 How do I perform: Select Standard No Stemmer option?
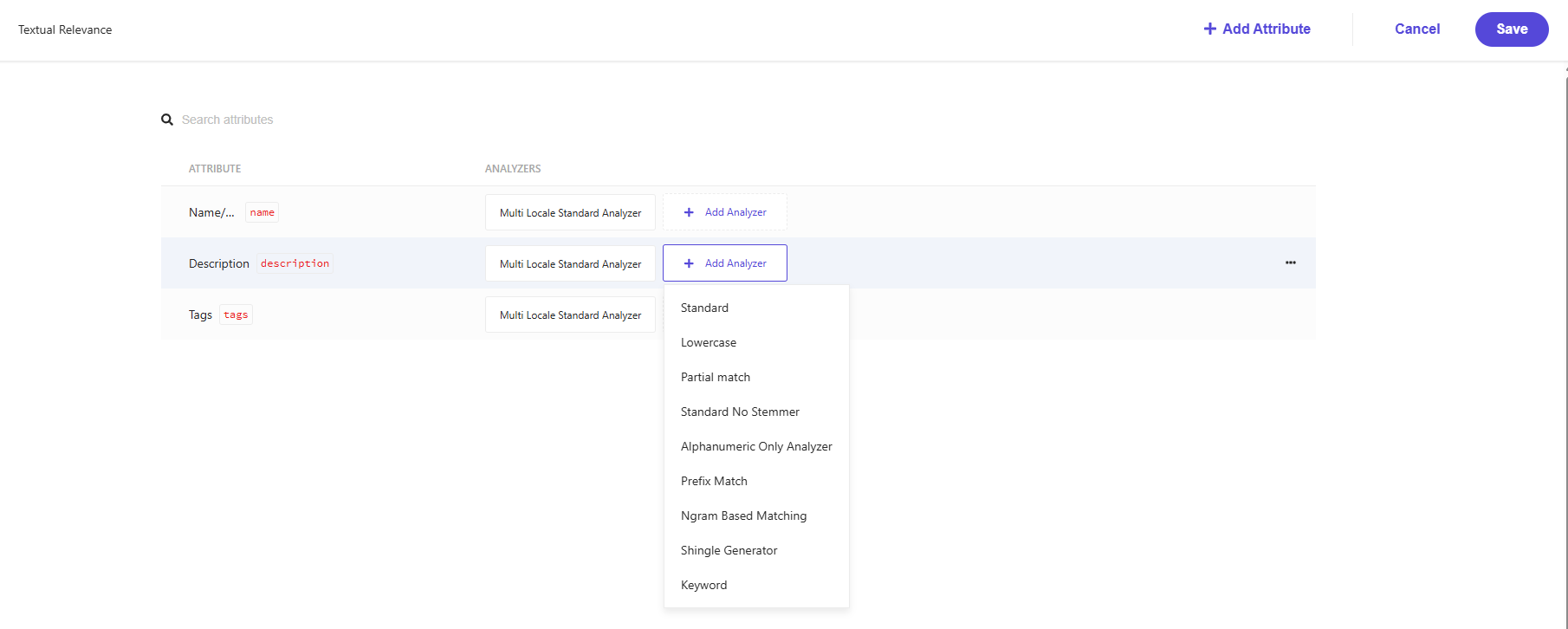point(740,412)
